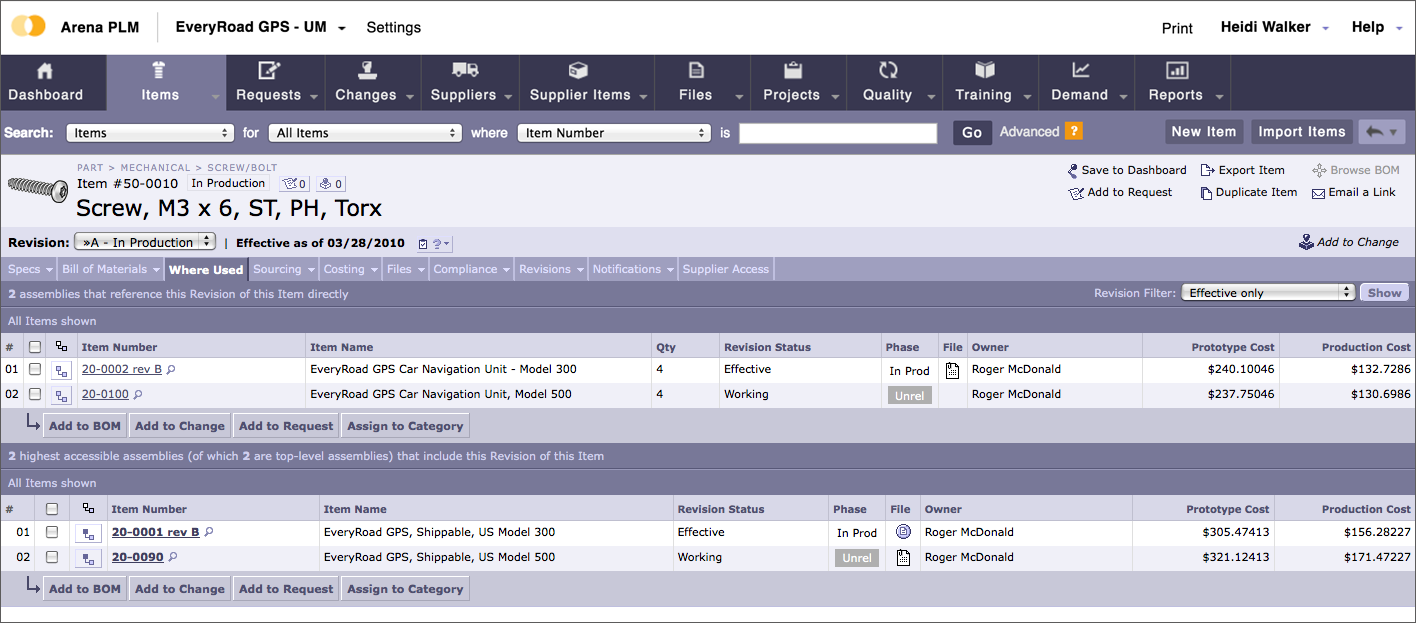Click Export Item
Screen dimensions: 1416x623
[1243, 170]
